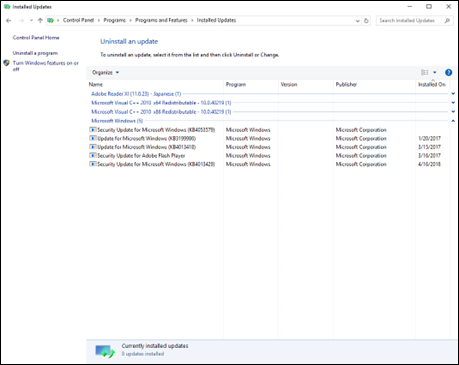Open the Organize menu
Image resolution: width=459 pixels, height=365 pixels.
[105, 72]
